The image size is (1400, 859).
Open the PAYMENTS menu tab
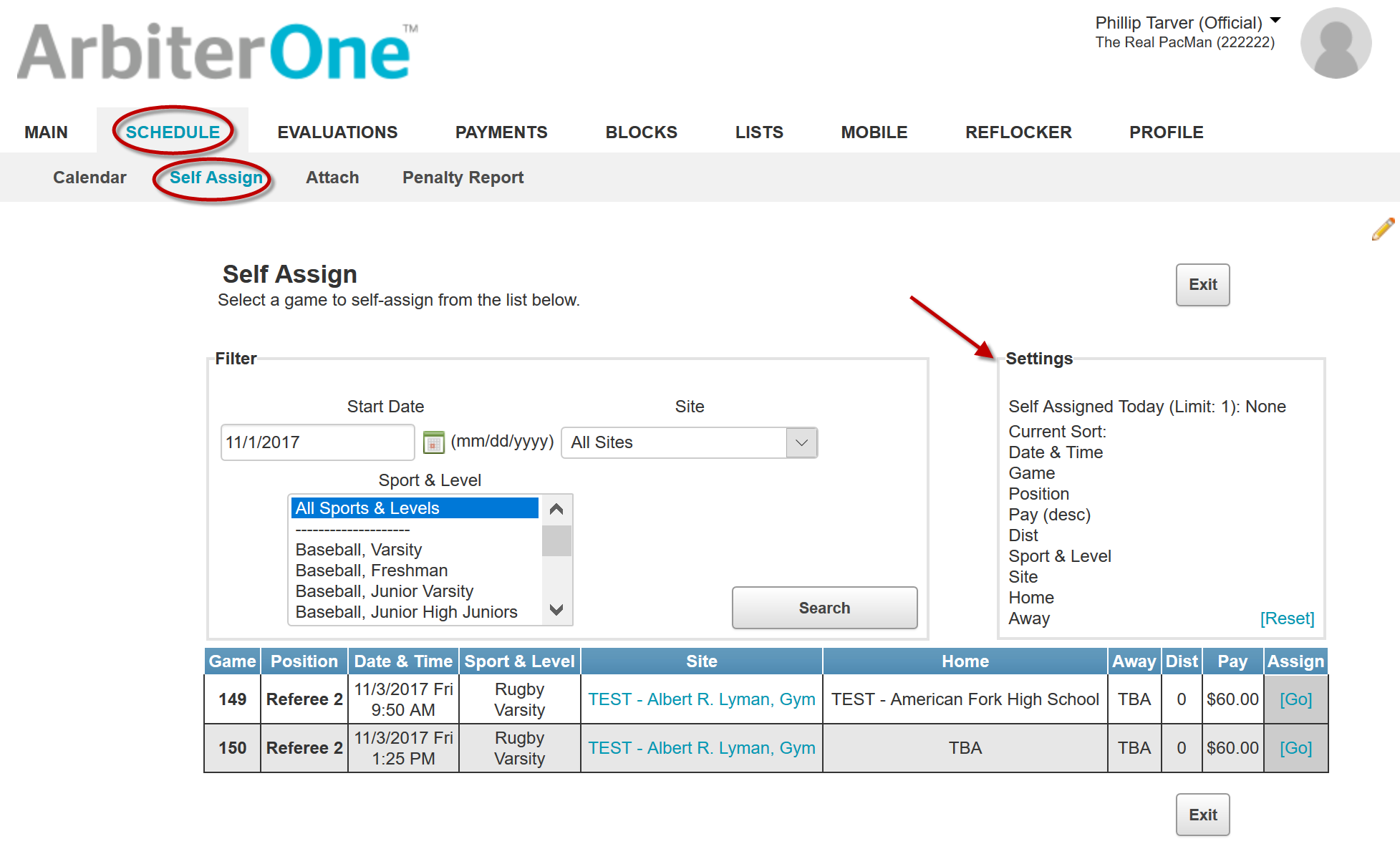[x=501, y=132]
